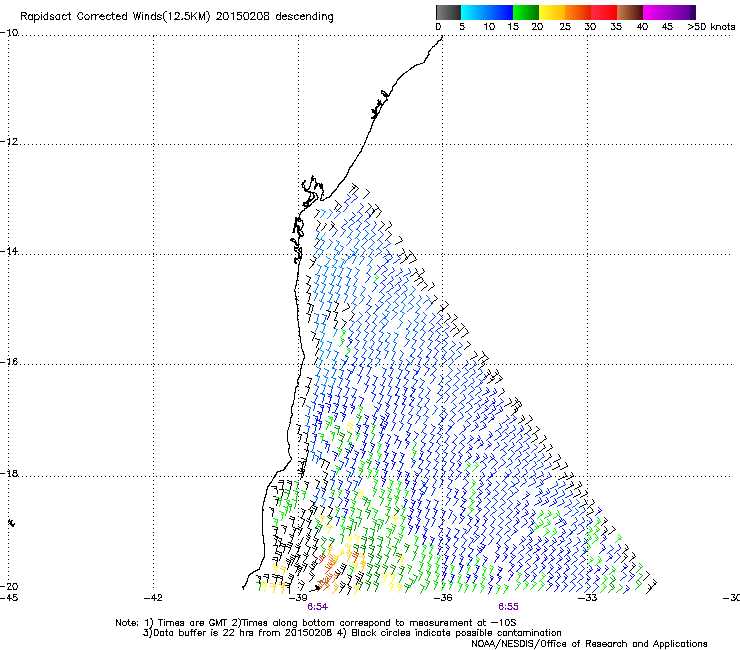Image resolution: width=740 pixels, height=650 pixels.
Task: Click the '-42' longitude axis label
Action: pyautogui.click(x=153, y=598)
